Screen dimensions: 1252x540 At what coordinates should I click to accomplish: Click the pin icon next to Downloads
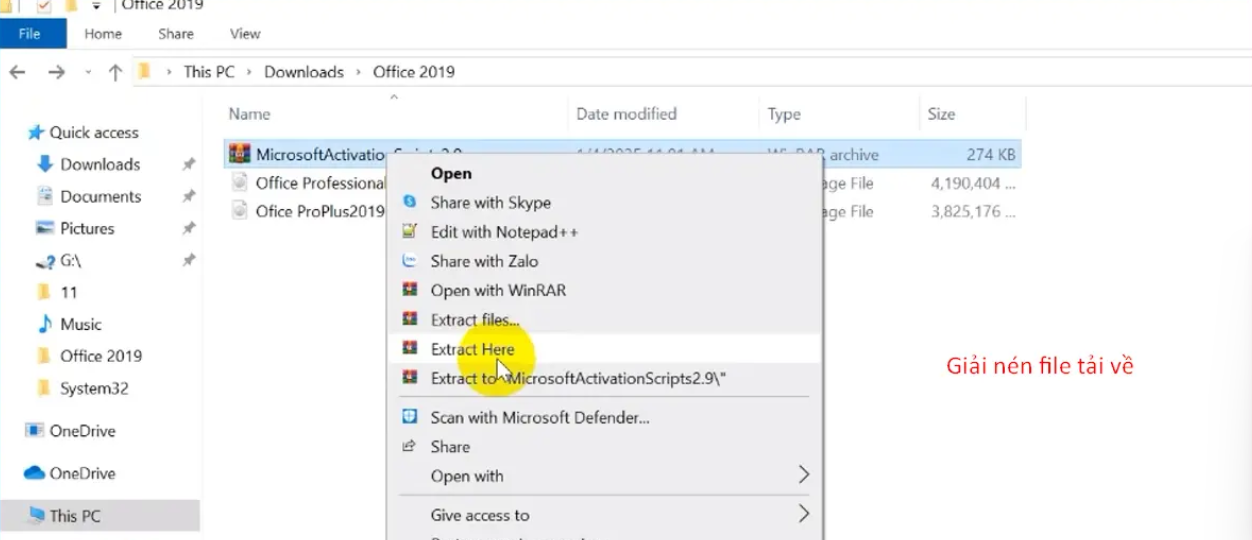(188, 165)
